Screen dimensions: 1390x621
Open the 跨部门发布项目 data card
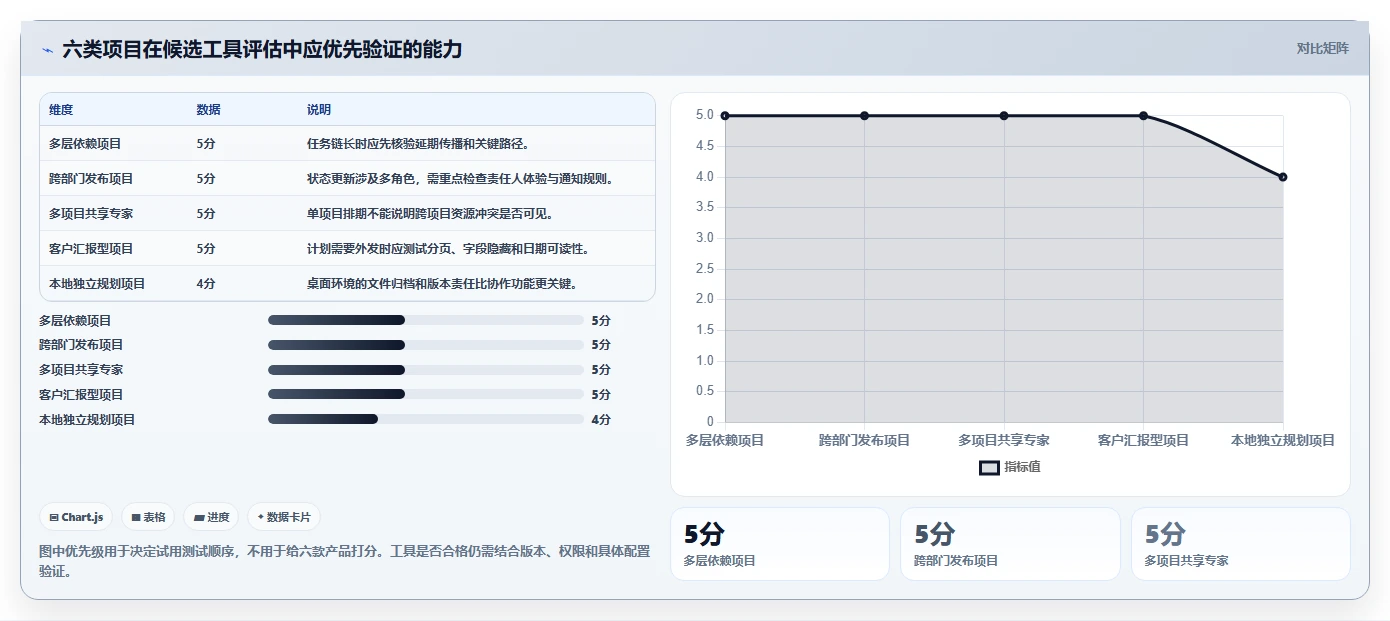pyautogui.click(x=1010, y=544)
